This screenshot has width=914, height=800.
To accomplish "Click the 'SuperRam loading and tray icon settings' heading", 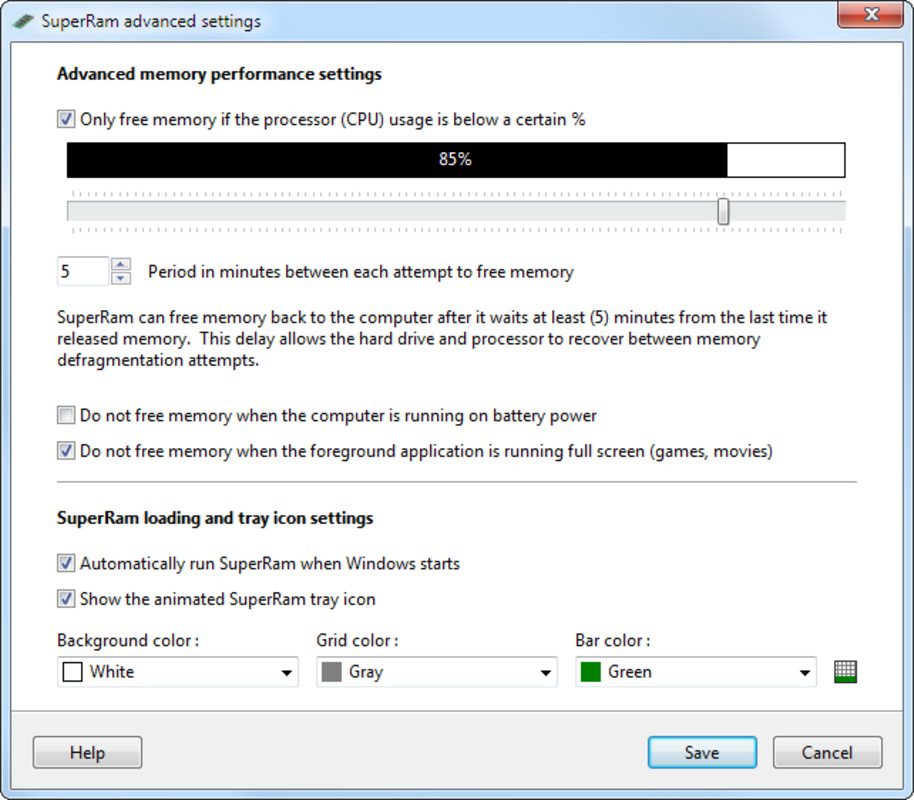I will pyautogui.click(x=215, y=518).
